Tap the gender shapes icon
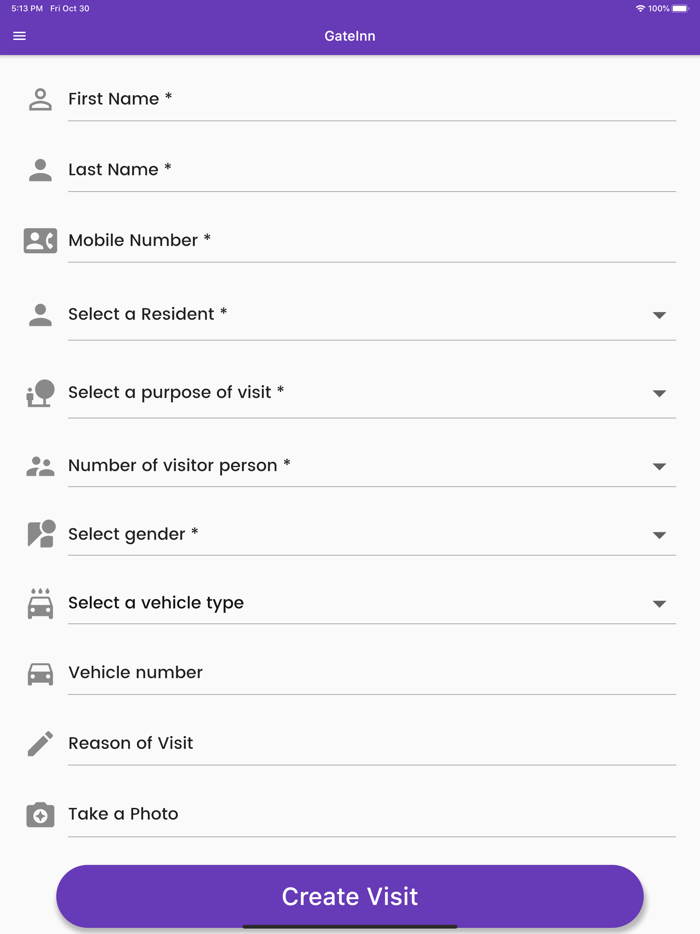The height and width of the screenshot is (934, 700). pyautogui.click(x=40, y=534)
